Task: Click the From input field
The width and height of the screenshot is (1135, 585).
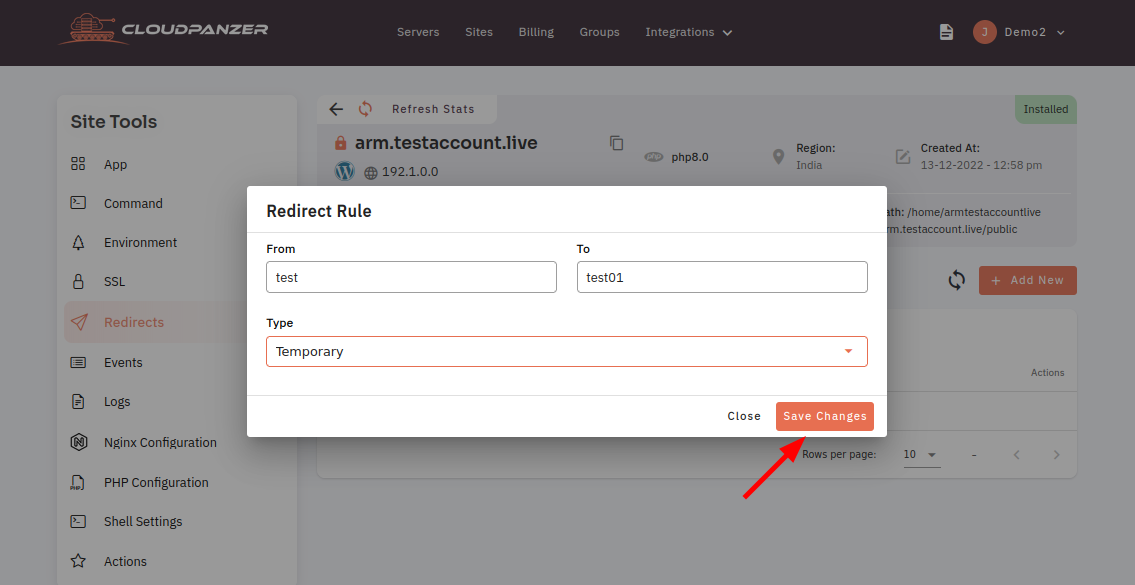Action: [x=411, y=277]
